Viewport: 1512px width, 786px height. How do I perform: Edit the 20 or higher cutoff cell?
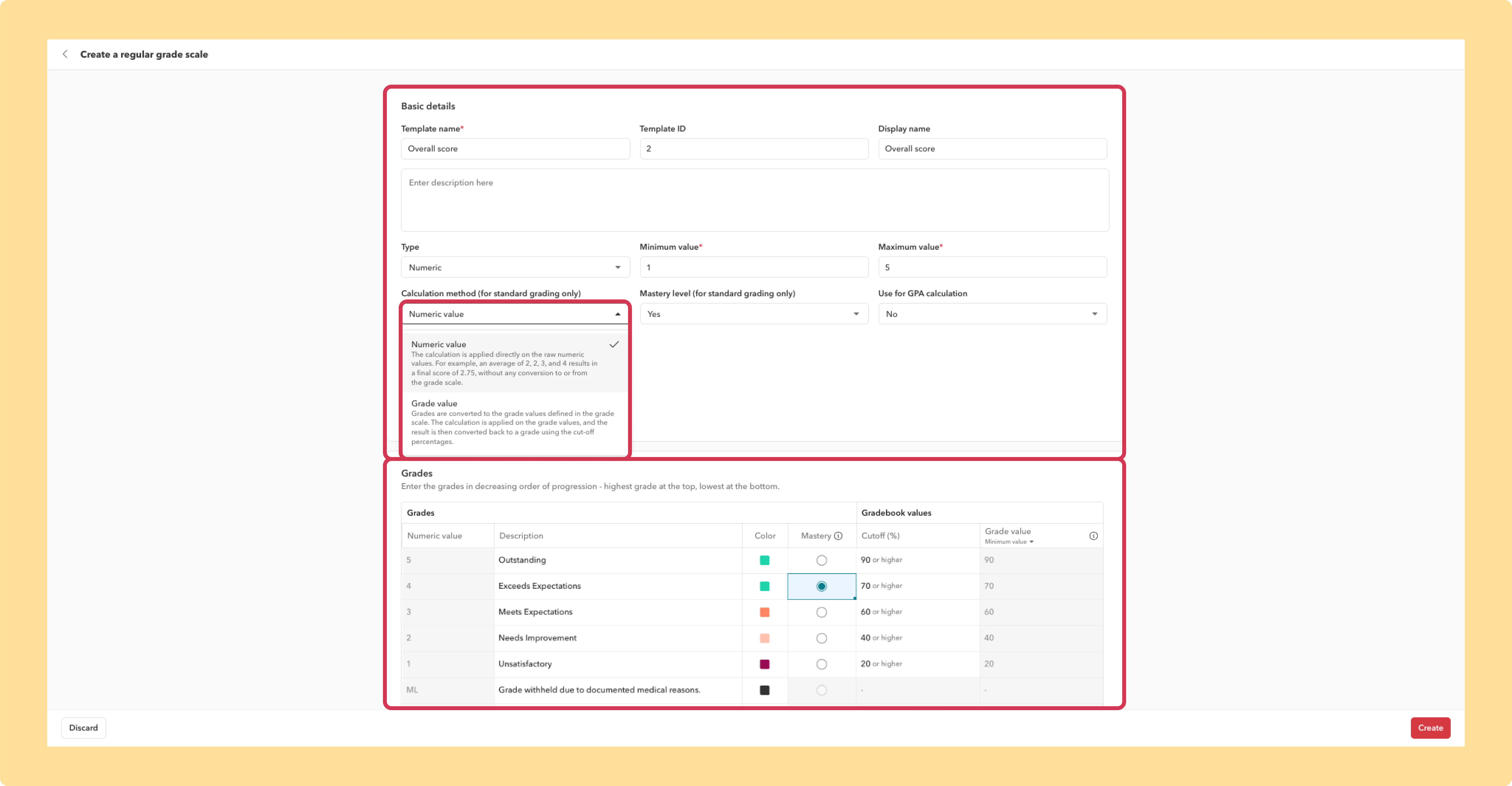click(917, 664)
